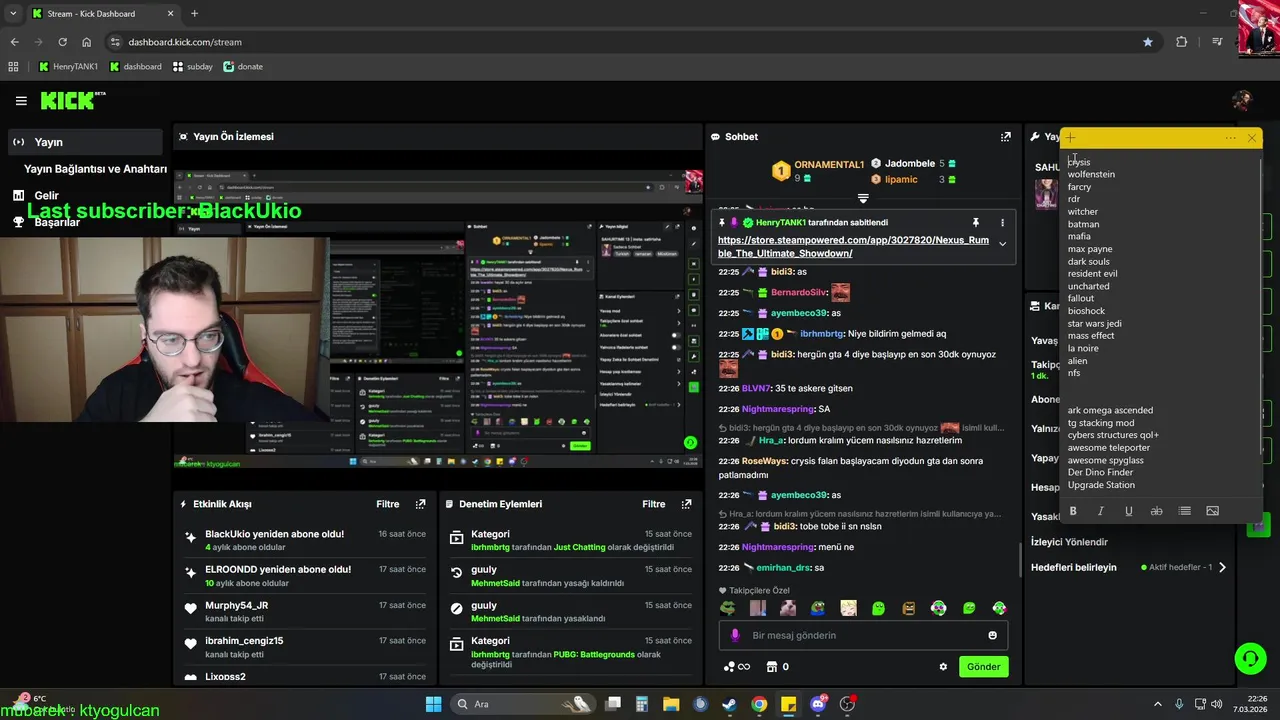Image resolution: width=1280 pixels, height=720 pixels.
Task: Open chat settings gear
Action: 942,667
